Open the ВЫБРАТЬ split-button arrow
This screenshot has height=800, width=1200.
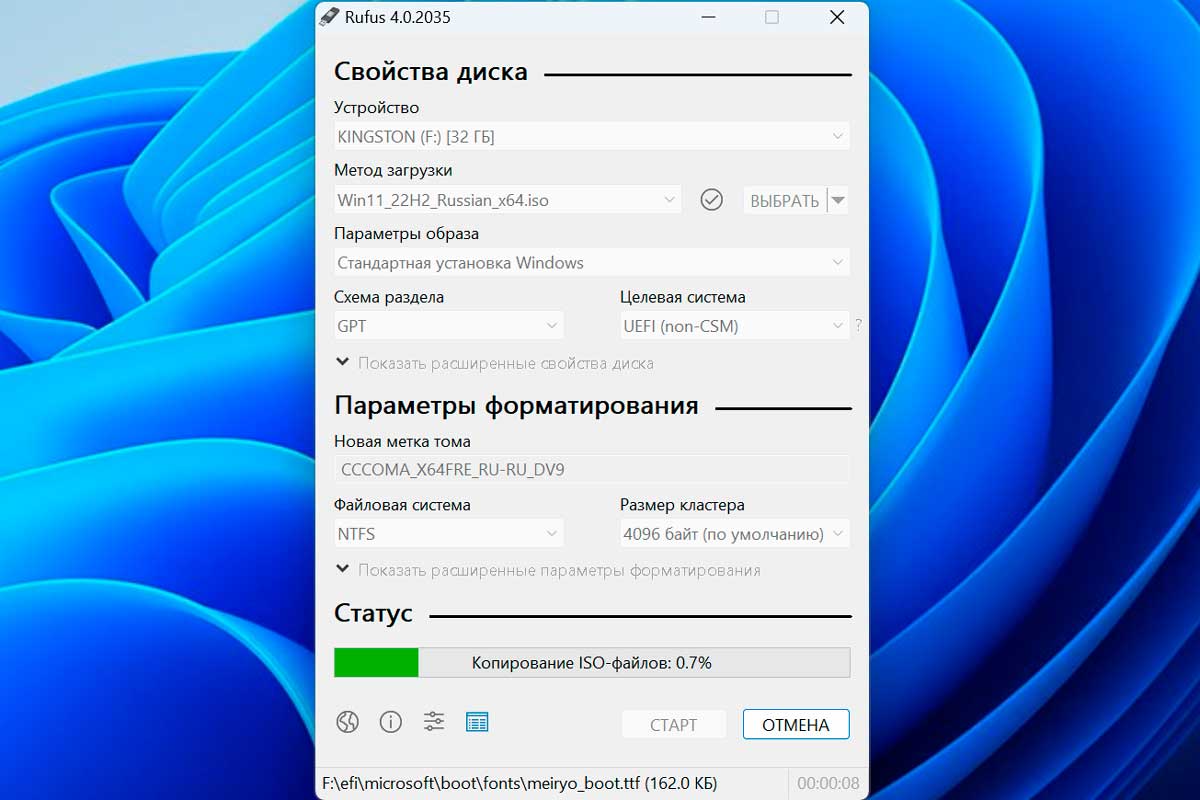pyautogui.click(x=839, y=200)
